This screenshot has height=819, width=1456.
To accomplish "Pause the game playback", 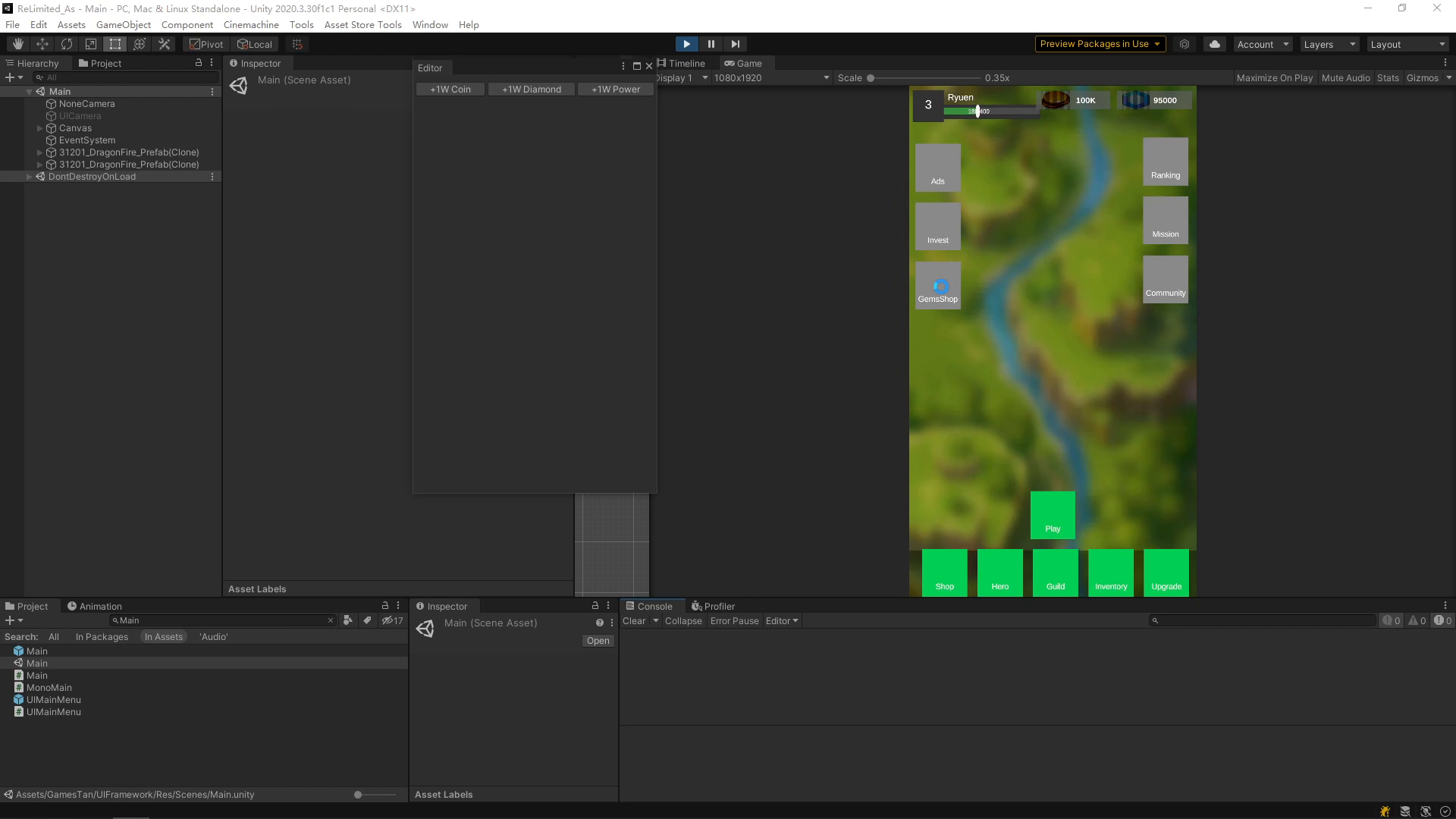I will [x=711, y=44].
